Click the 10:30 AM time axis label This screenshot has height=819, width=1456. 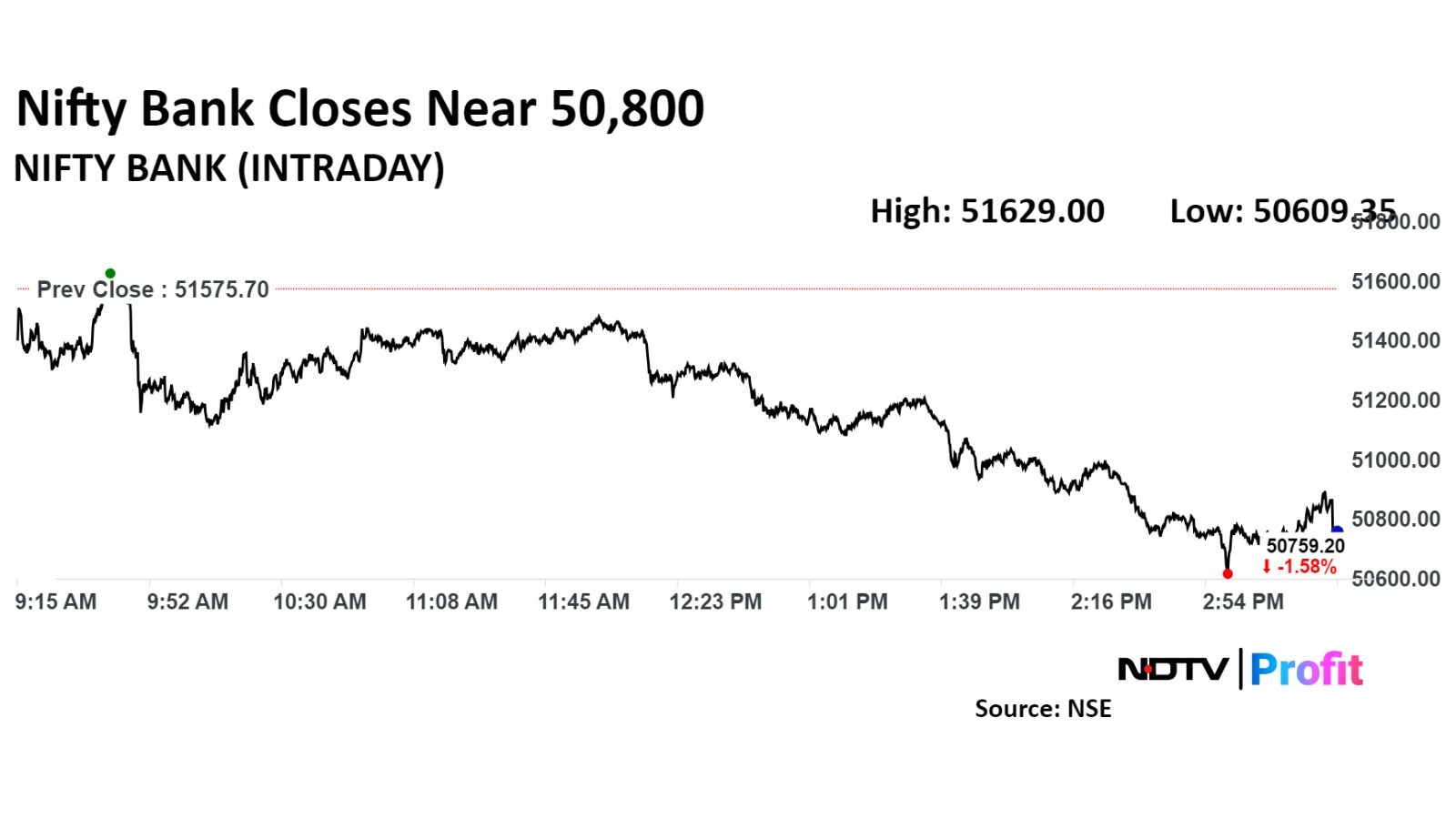pyautogui.click(x=319, y=602)
